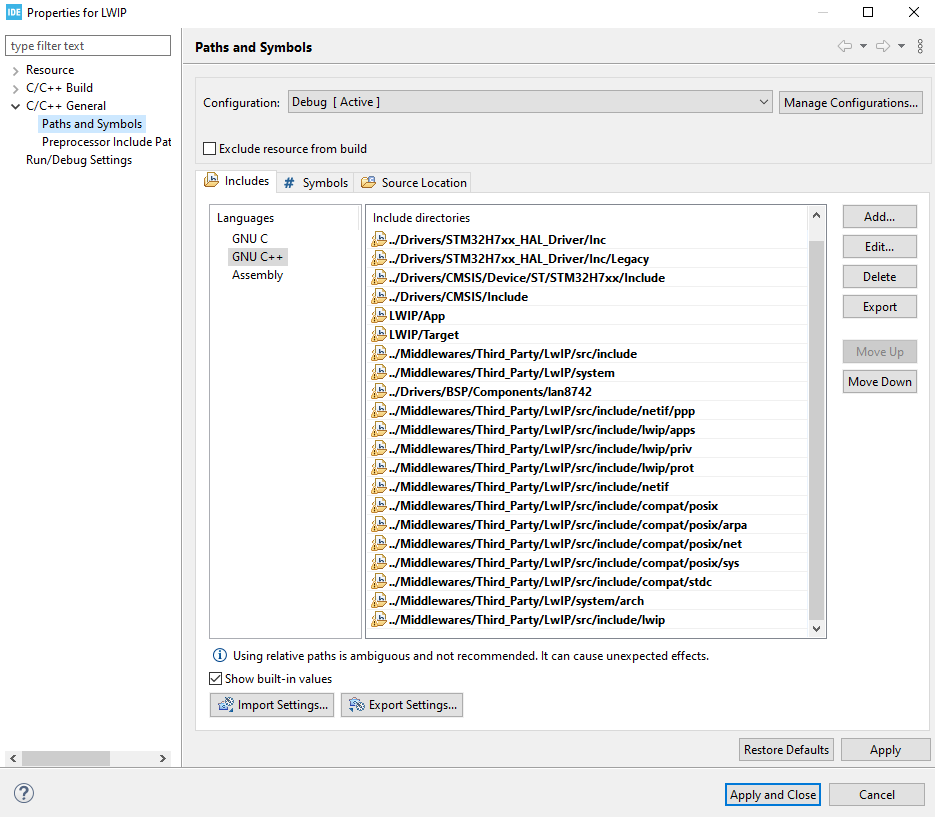The image size is (935, 817).
Task: Click the scroll up arrow of include list
Action: (x=816, y=215)
